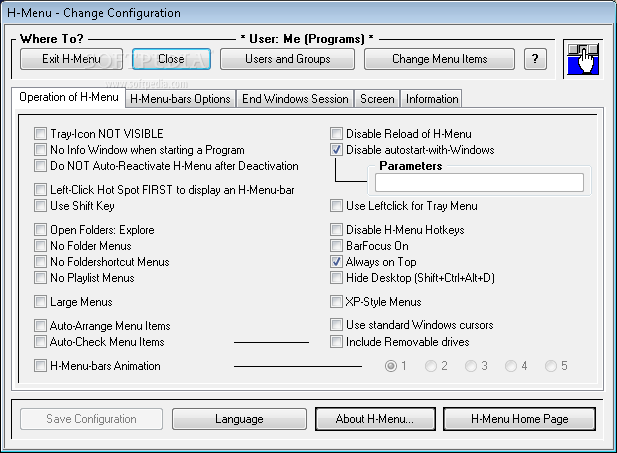Check Disable H-Menu Hotkeys

pyautogui.click(x=397, y=230)
